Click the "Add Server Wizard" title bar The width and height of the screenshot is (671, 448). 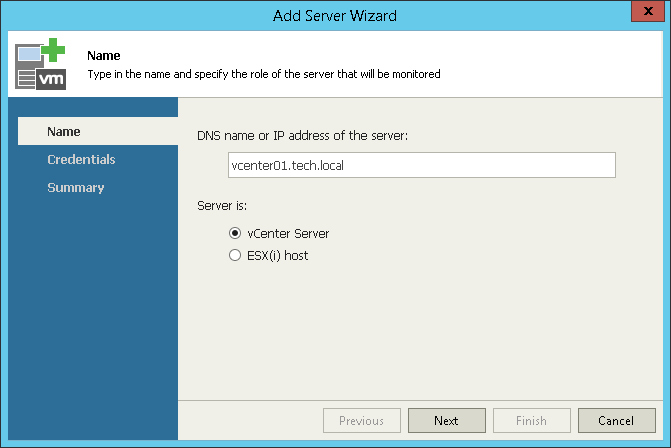pos(334,15)
